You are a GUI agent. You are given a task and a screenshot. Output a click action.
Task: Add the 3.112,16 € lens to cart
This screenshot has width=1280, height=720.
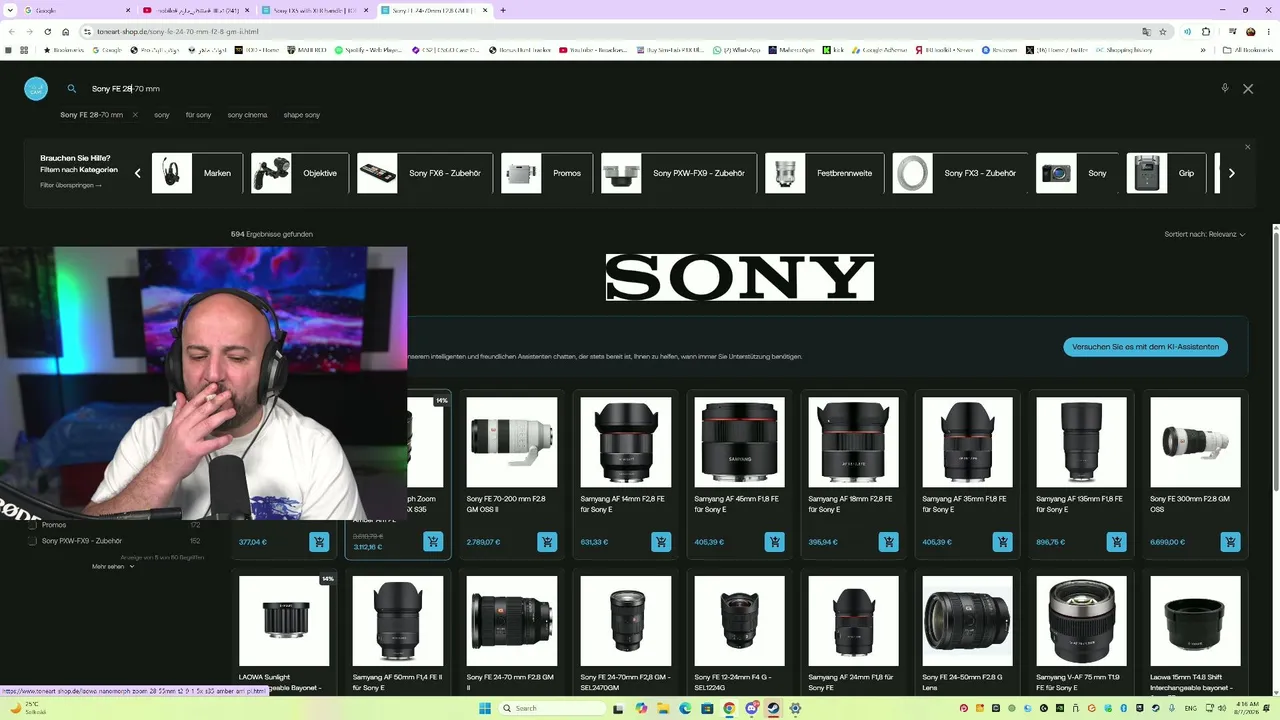[x=433, y=542]
